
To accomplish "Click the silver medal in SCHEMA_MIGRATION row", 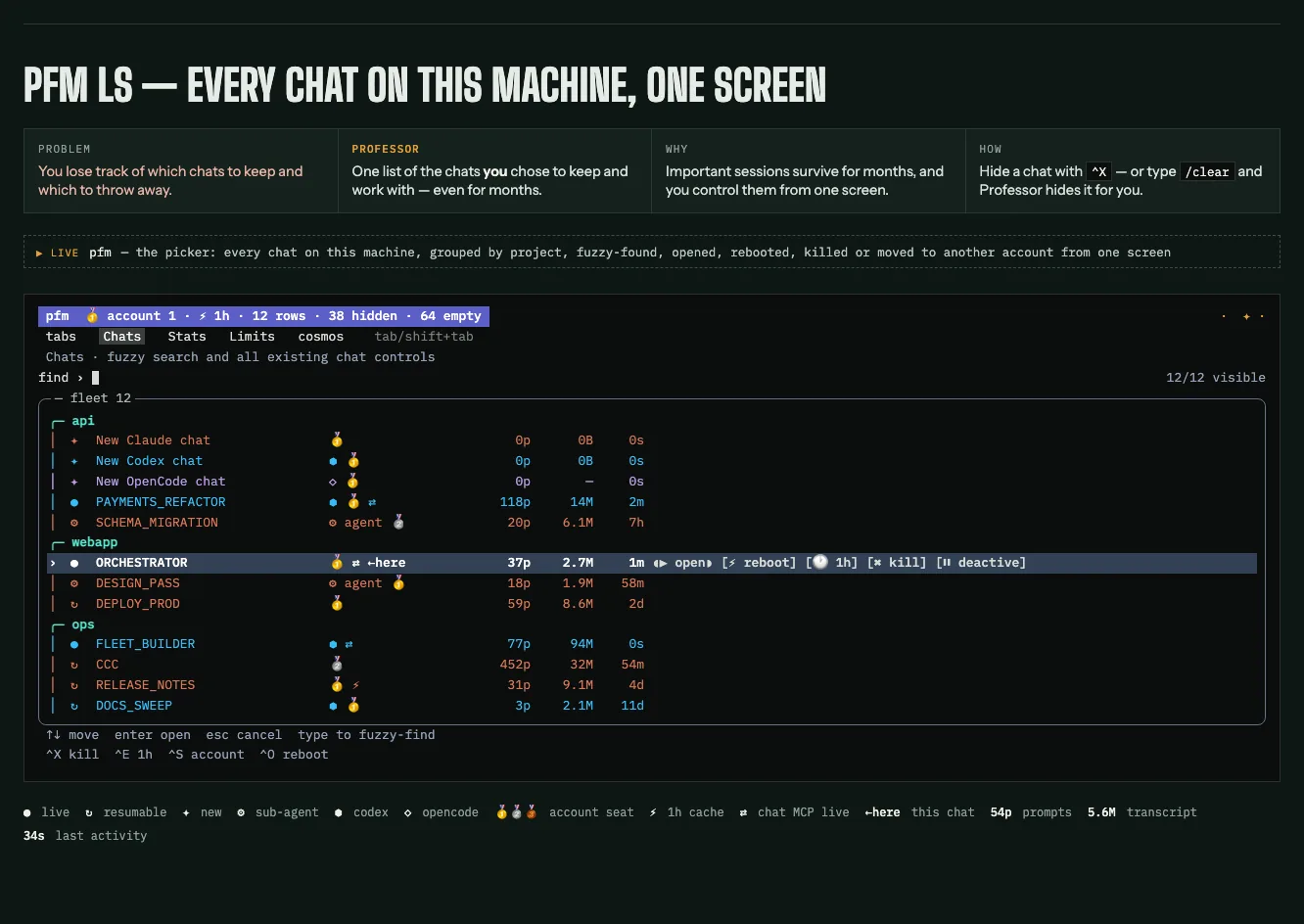I will point(398,523).
